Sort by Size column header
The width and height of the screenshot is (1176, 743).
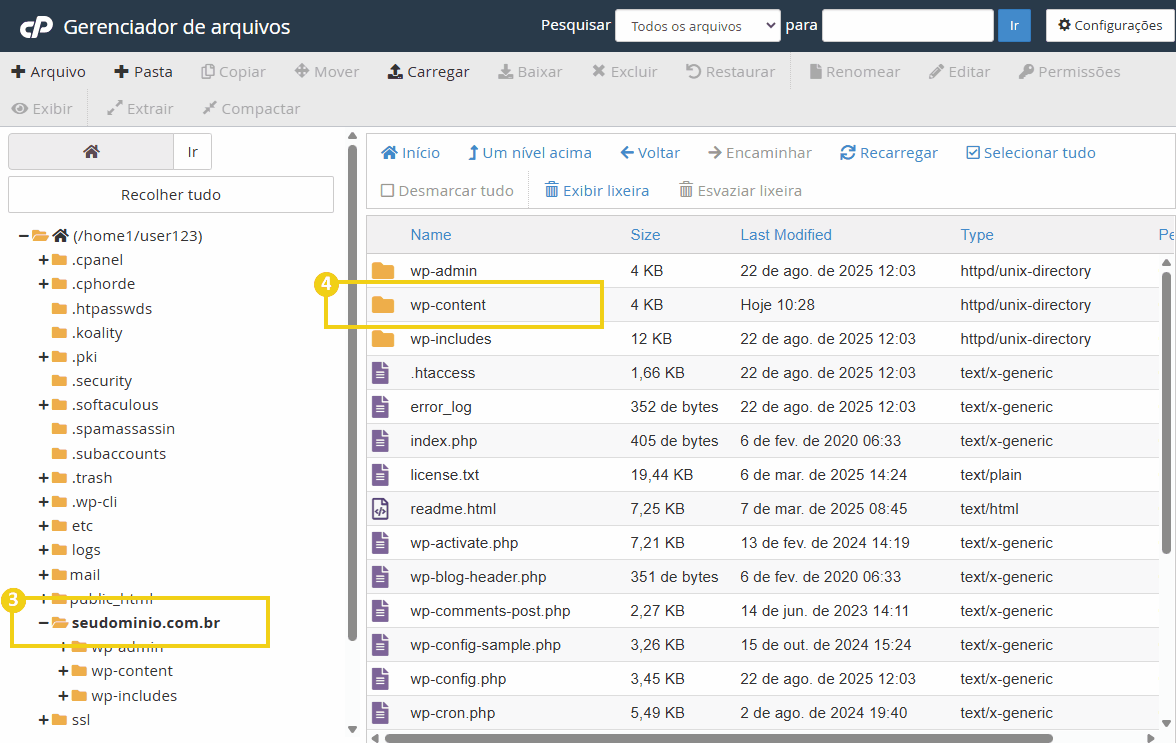click(x=645, y=235)
